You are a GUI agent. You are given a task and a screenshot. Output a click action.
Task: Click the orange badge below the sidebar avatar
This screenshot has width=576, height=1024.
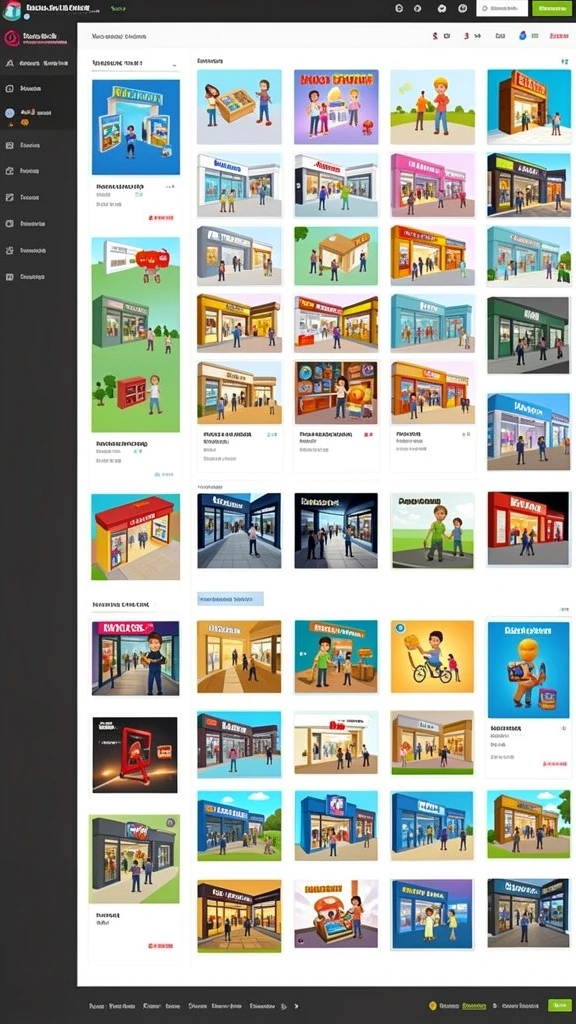(x=25, y=122)
